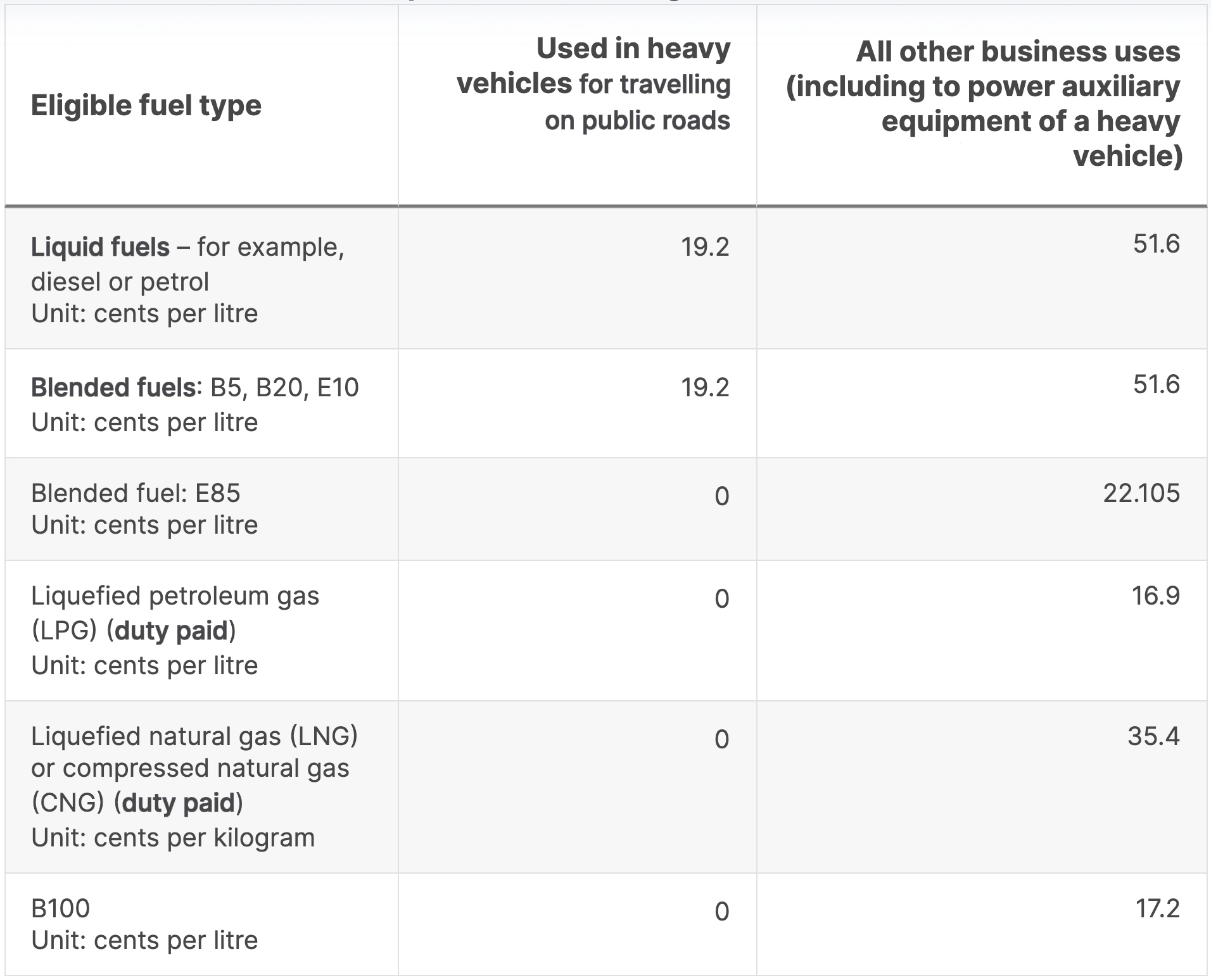
Task: Click the heavy vehicle 0 rate for LPG
Action: tap(721, 599)
